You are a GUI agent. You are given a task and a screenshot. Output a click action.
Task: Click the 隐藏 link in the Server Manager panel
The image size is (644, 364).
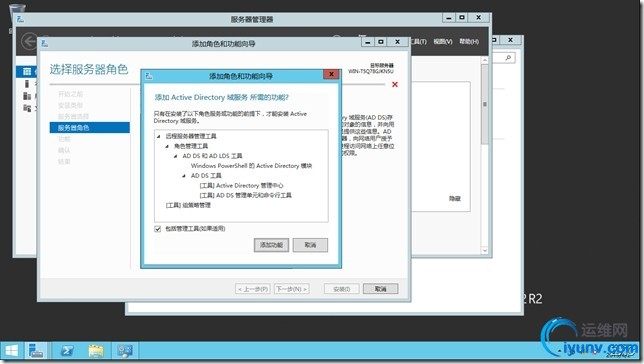(455, 198)
